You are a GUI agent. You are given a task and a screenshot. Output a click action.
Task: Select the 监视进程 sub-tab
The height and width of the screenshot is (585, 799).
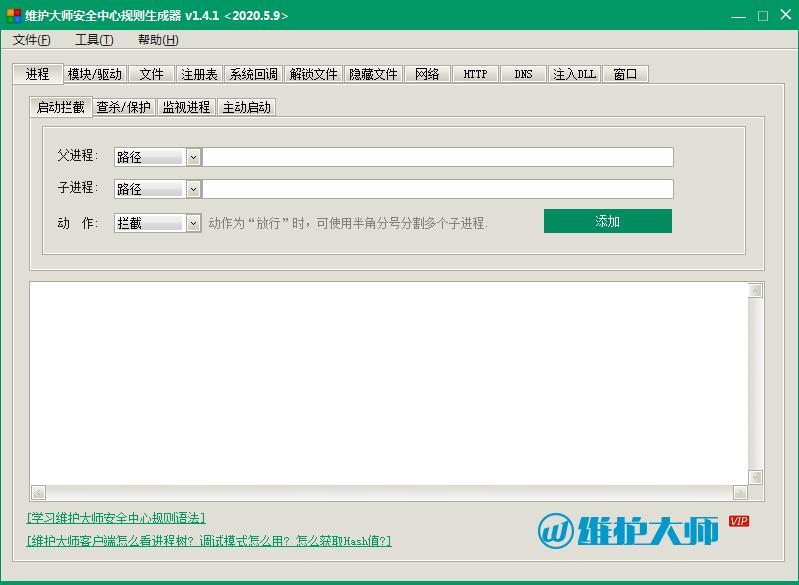(187, 107)
